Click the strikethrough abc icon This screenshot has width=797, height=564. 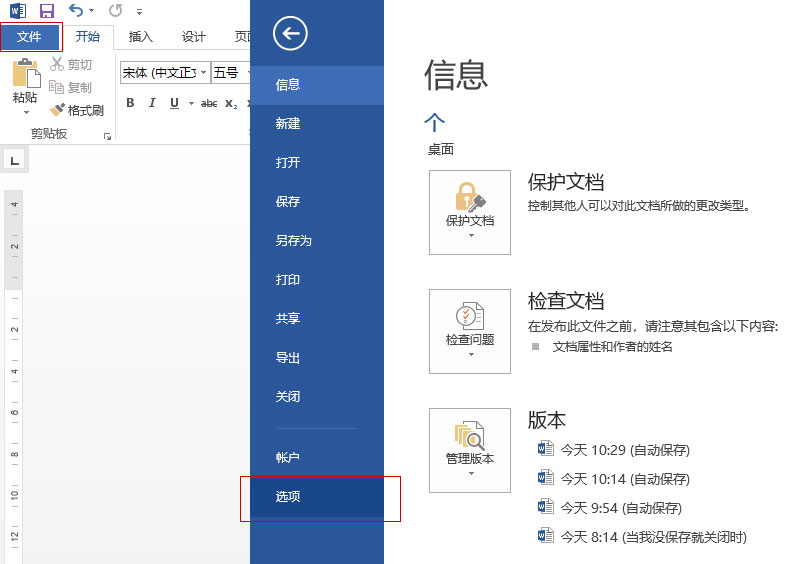pyautogui.click(x=208, y=103)
